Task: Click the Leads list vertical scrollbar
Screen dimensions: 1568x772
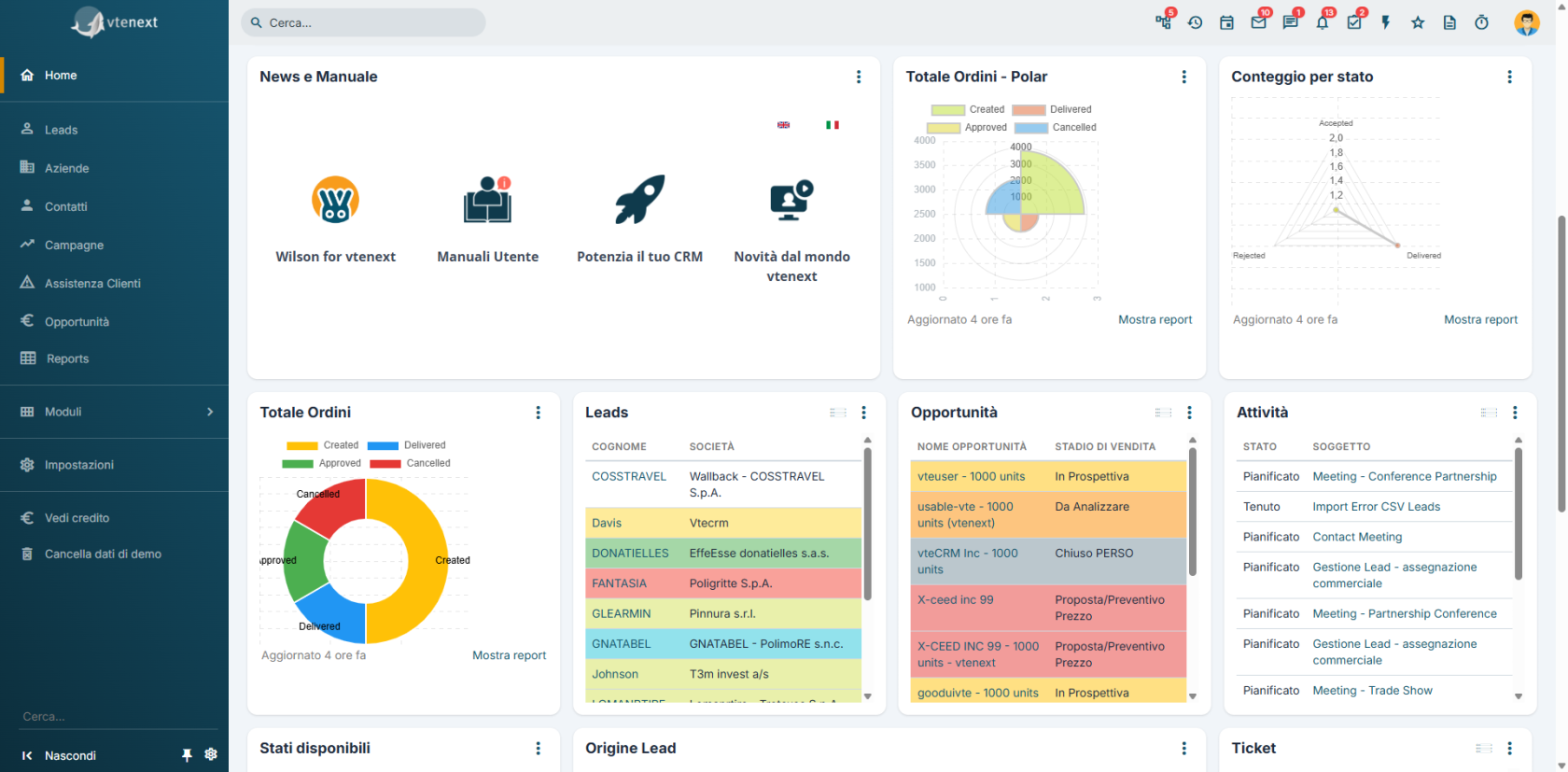Action: pos(867,524)
